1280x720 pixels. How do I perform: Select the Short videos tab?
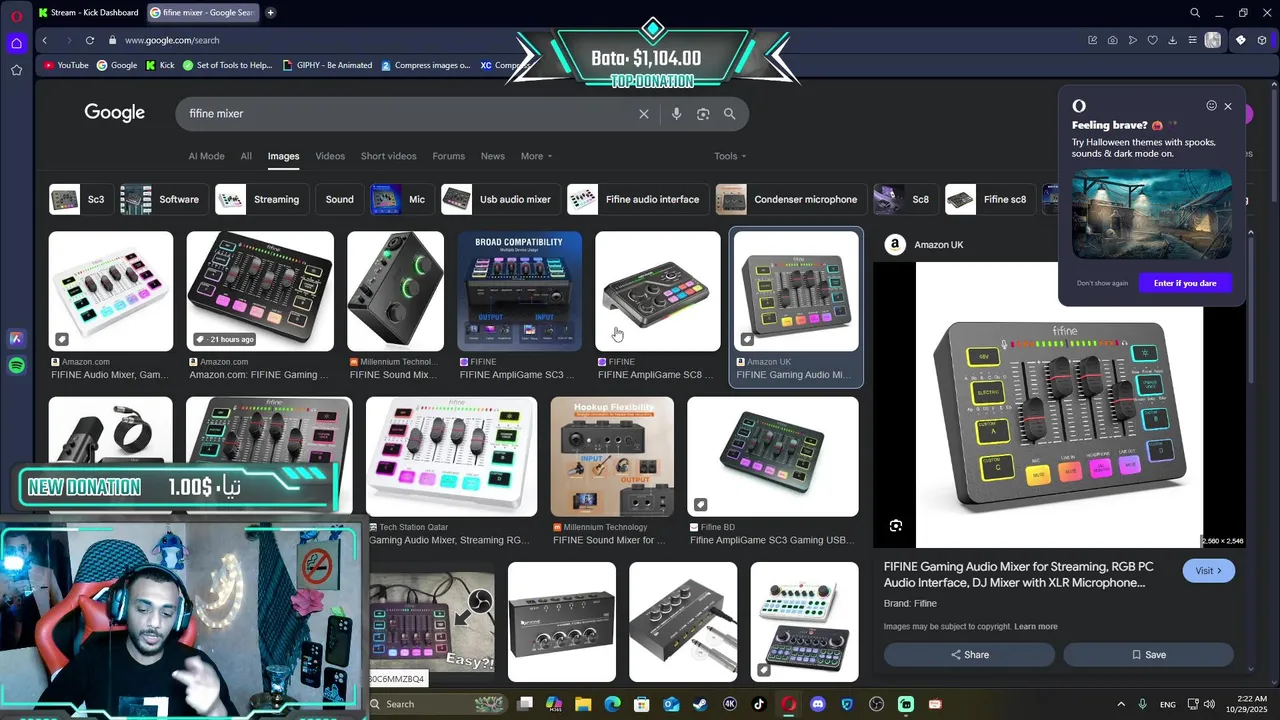388,156
